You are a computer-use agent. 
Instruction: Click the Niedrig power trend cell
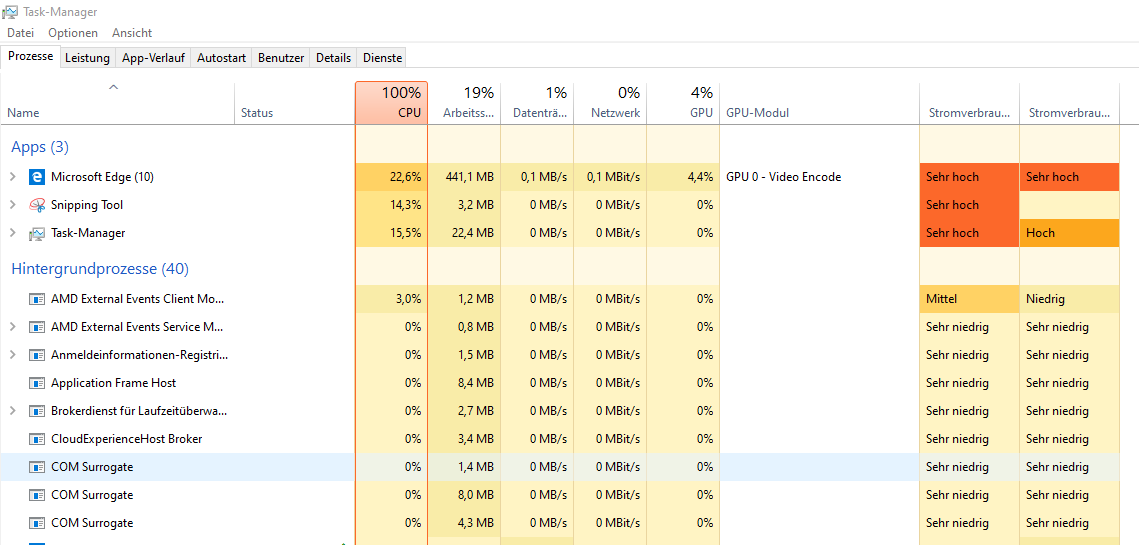coord(1069,299)
